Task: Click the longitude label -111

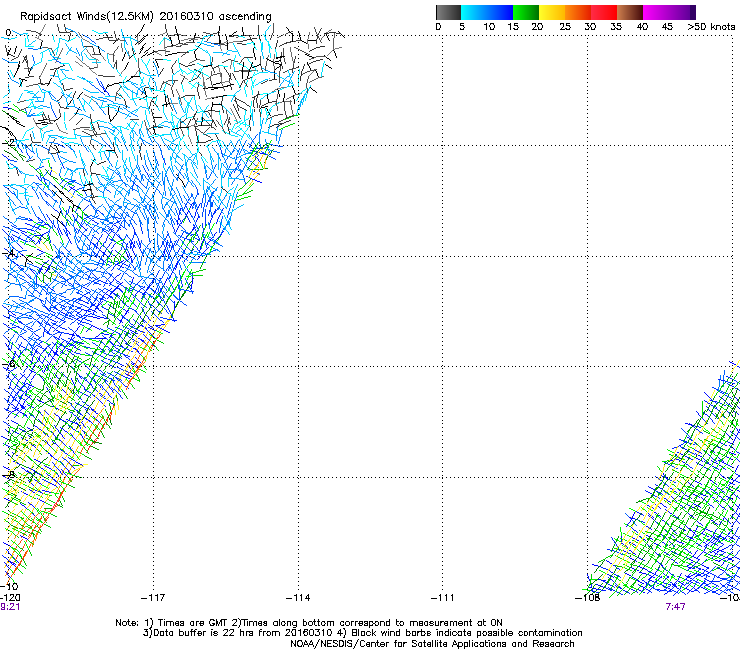Action: (442, 598)
